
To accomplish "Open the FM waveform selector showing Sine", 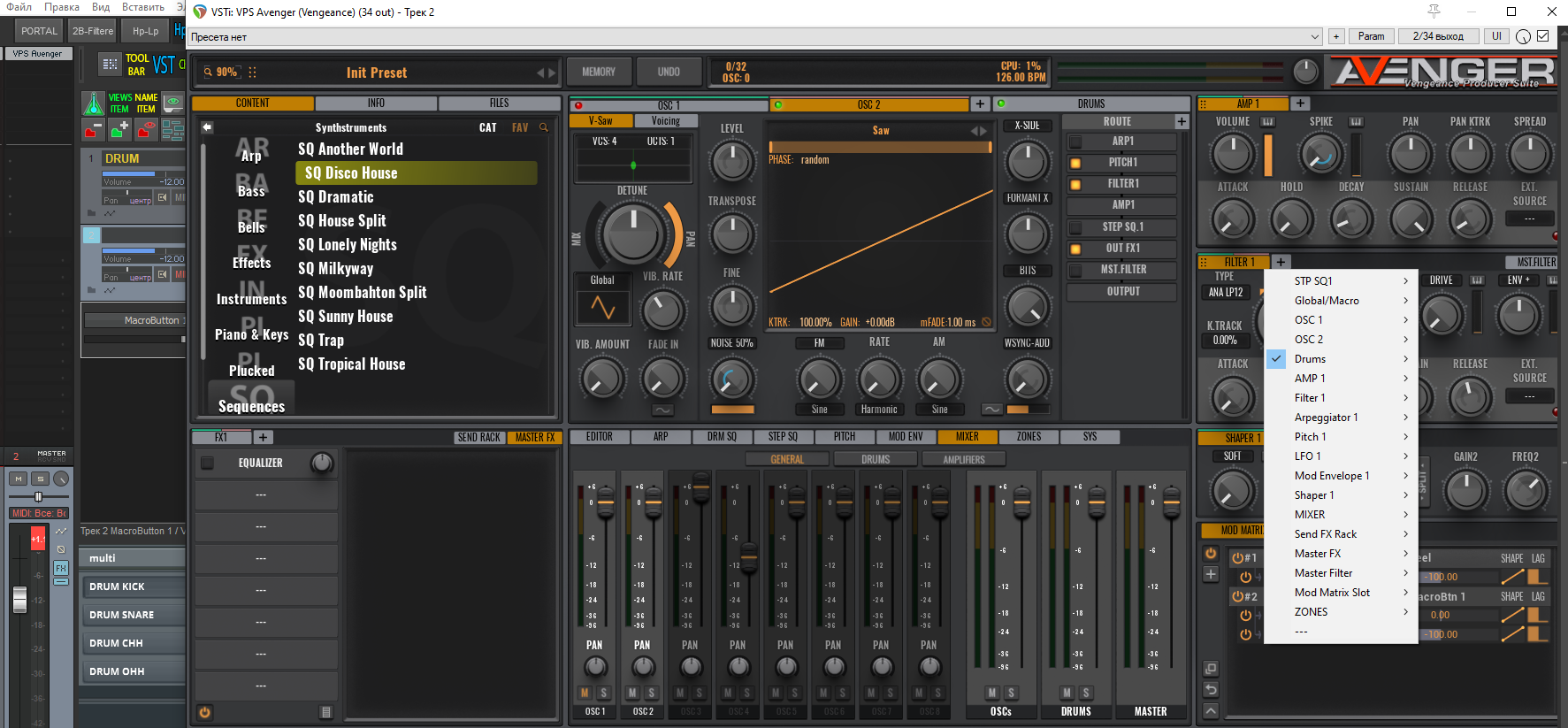I will pyautogui.click(x=820, y=410).
